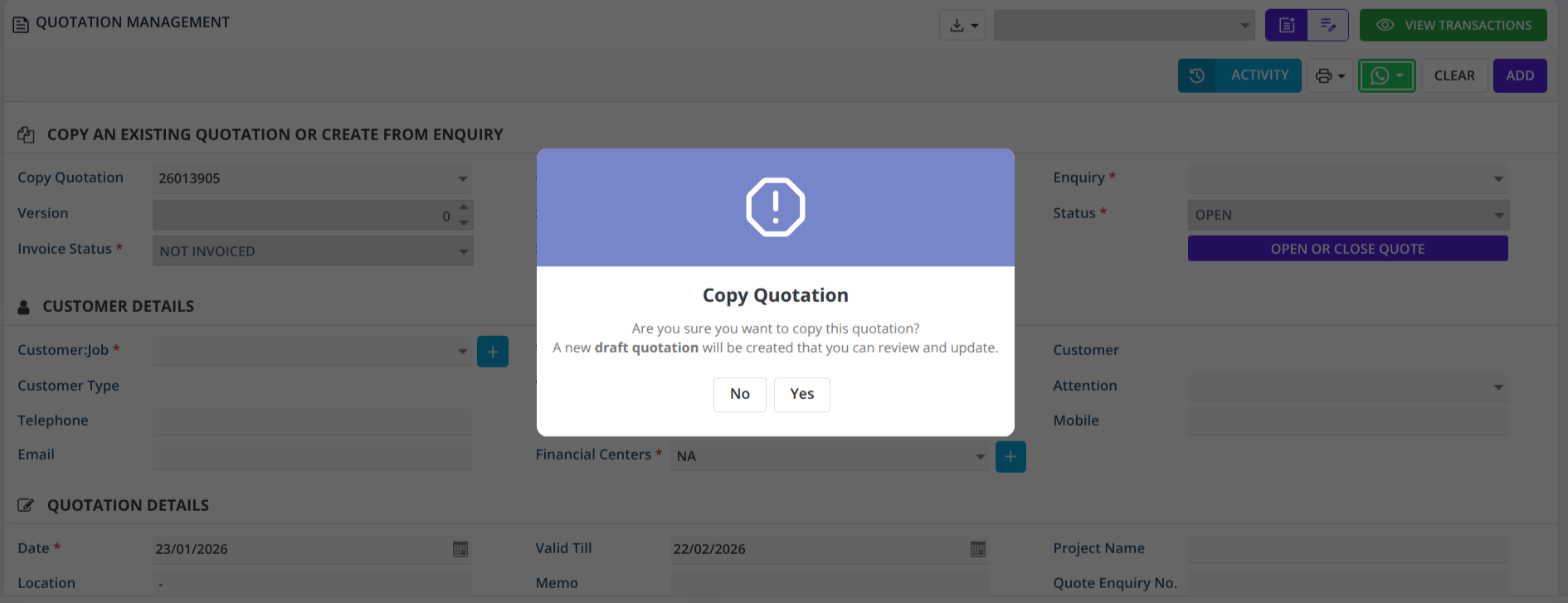
Task: Click the form view icon button
Action: (1286, 26)
